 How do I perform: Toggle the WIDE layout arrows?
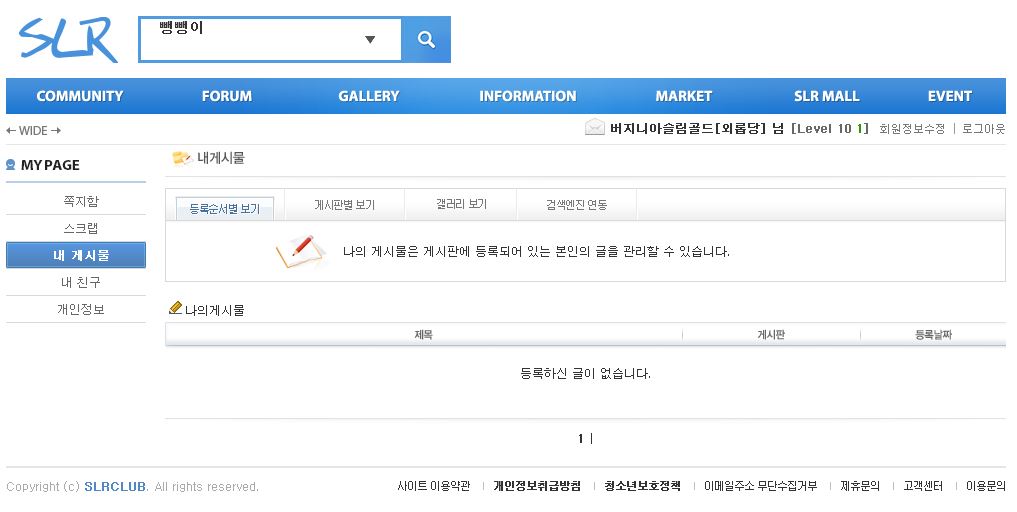click(x=34, y=131)
